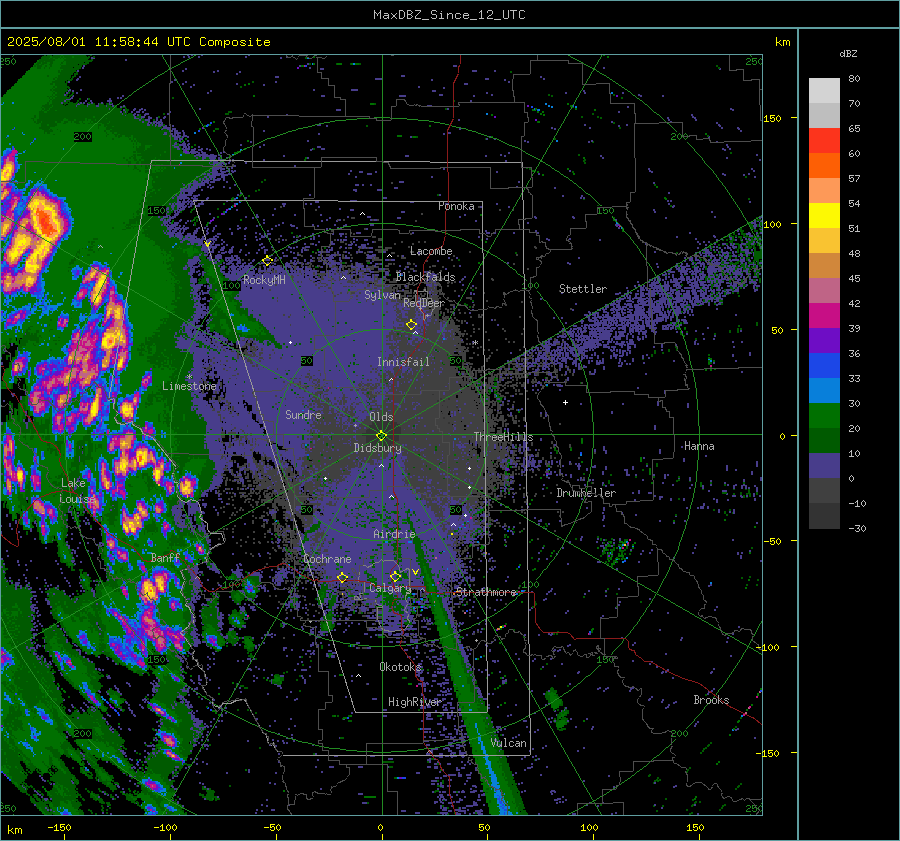900x841 pixels.
Task: Select the Airdrie city label
Action: 394,534
